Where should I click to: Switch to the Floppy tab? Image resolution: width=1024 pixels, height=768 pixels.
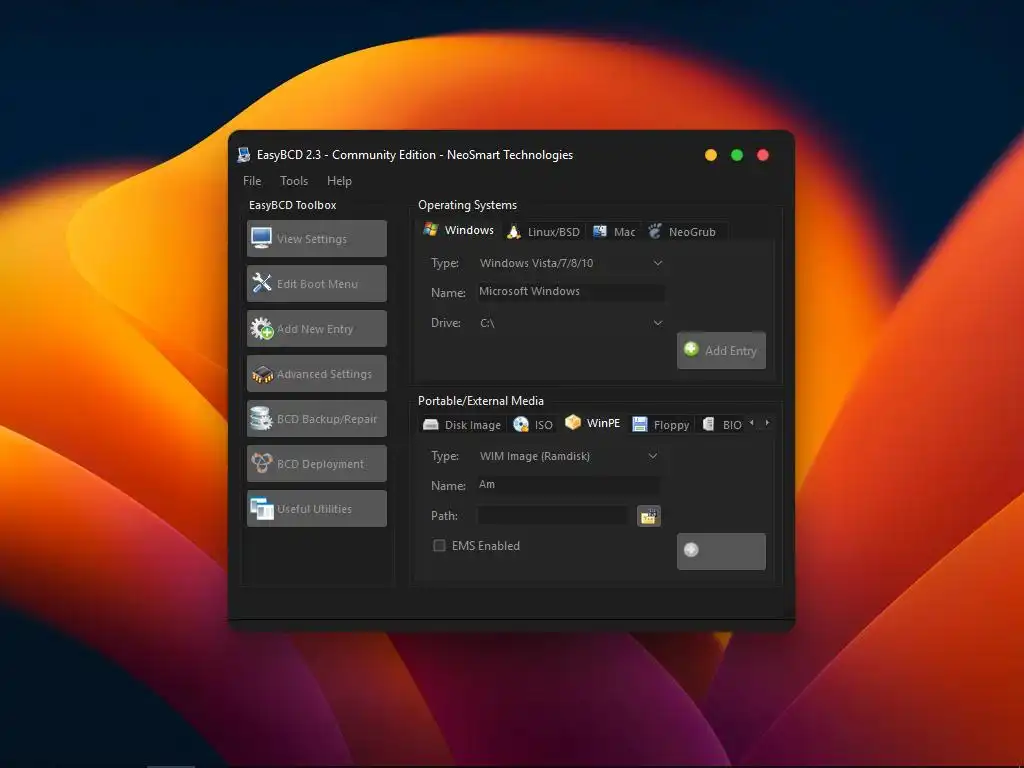click(661, 424)
